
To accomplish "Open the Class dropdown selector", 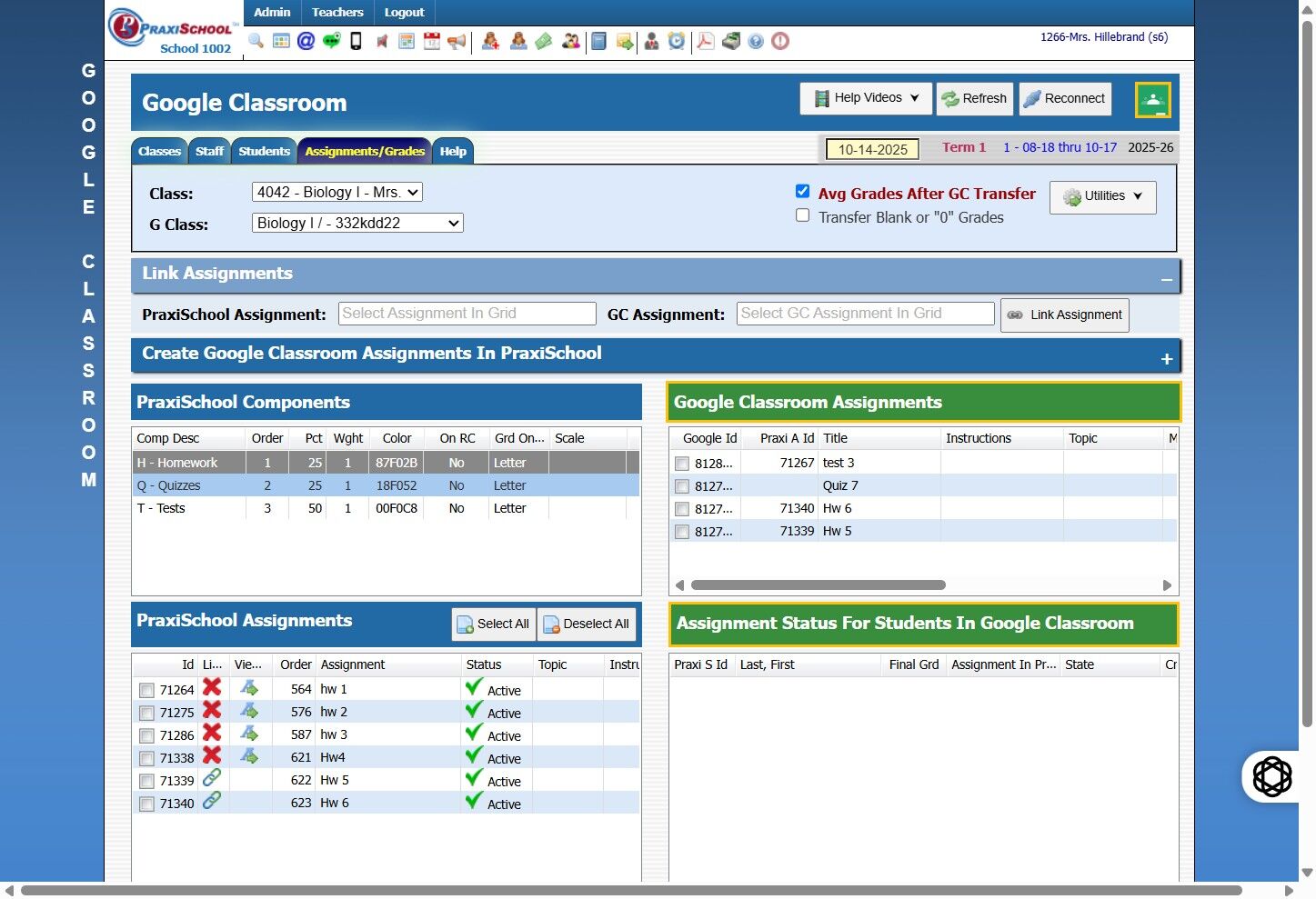I will (337, 193).
